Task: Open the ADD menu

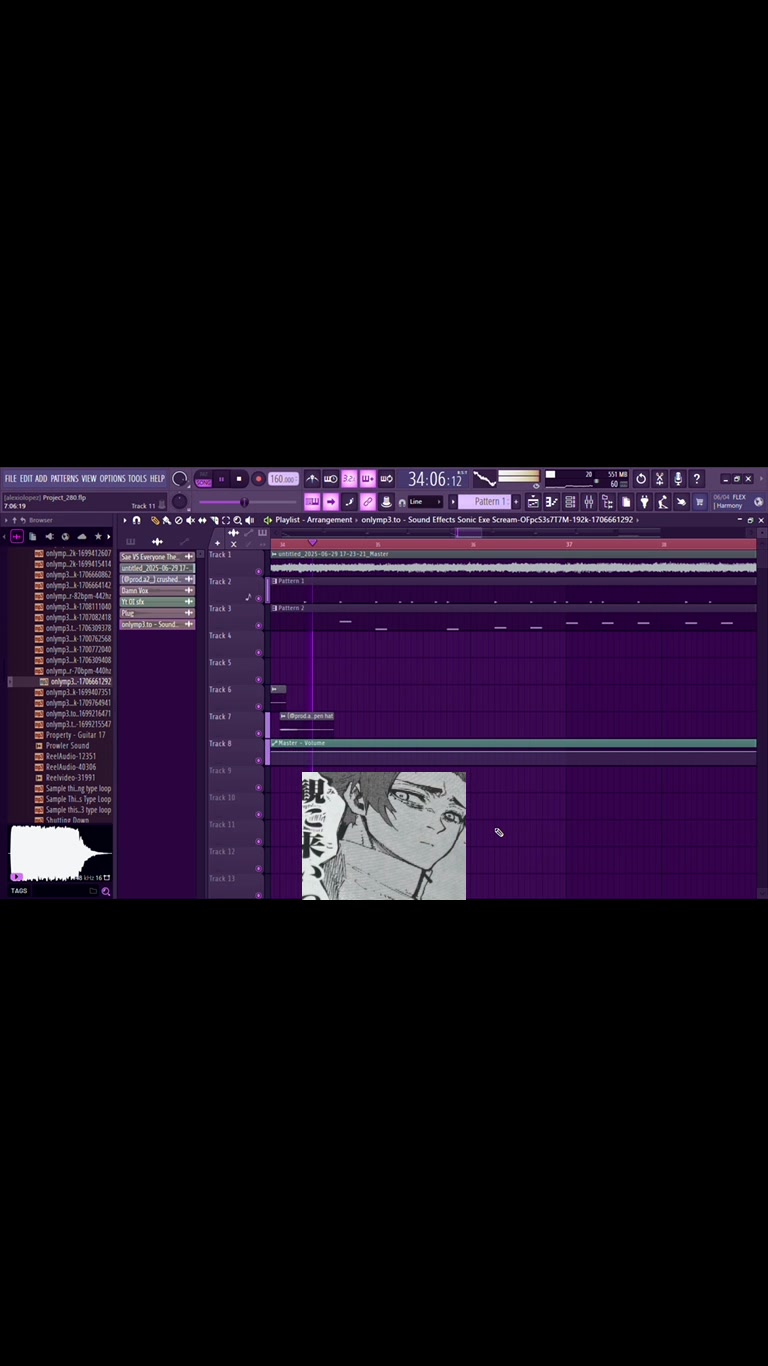Action: coord(41,478)
